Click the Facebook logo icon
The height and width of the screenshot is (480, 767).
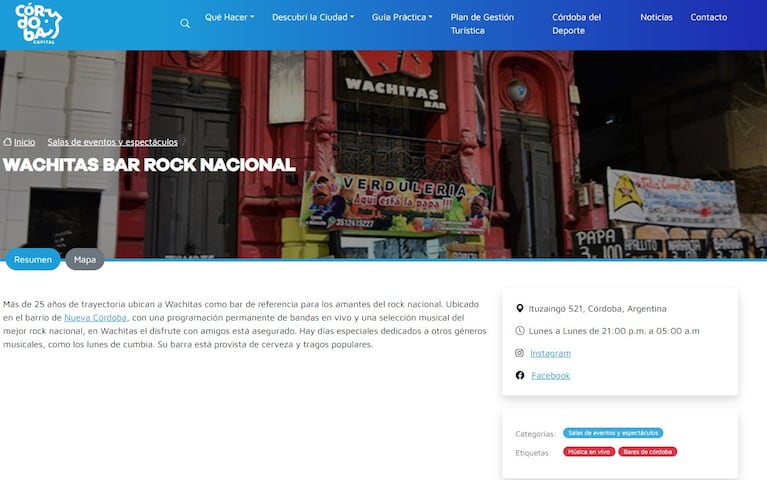[519, 375]
